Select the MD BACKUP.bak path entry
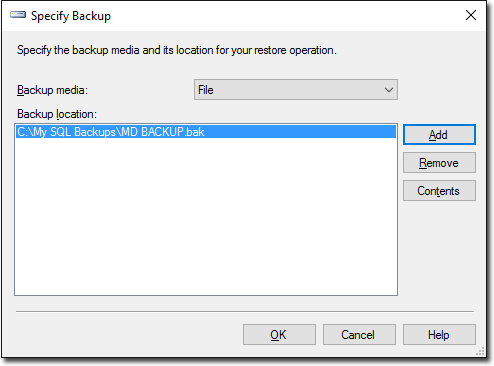494x366 pixels. [206, 132]
